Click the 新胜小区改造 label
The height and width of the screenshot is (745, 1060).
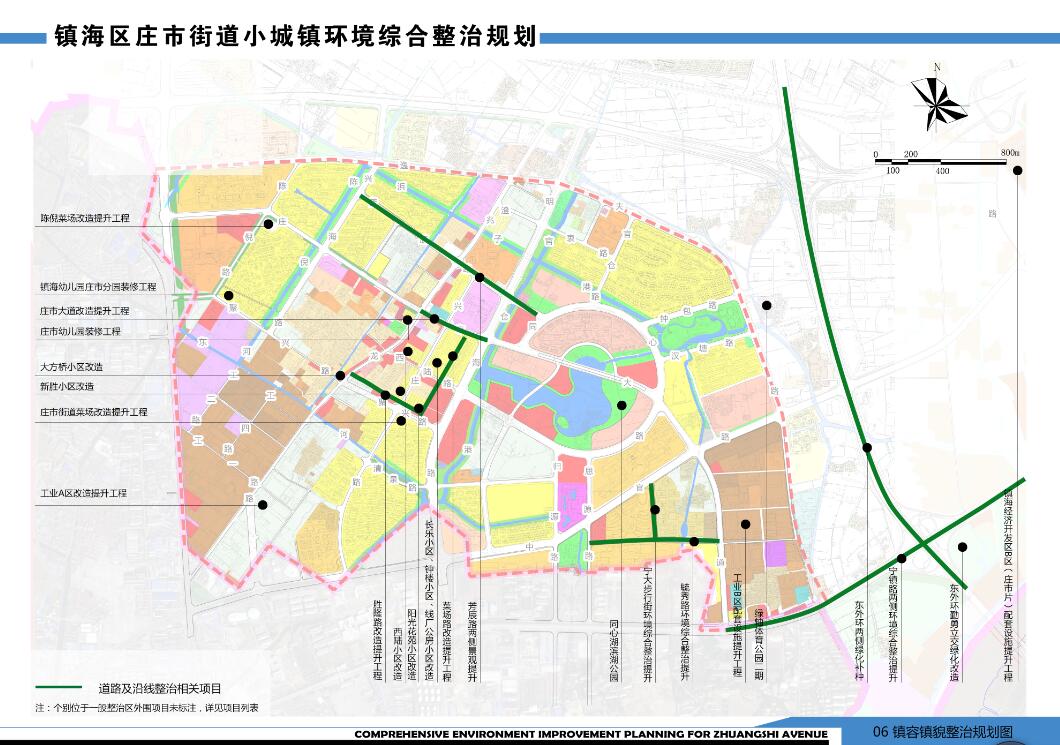[67, 386]
